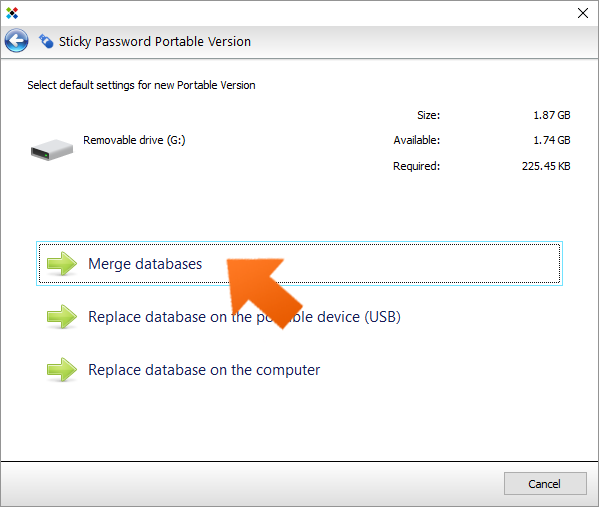Click the Required: label
Screen dimensions: 599x507
point(416,166)
